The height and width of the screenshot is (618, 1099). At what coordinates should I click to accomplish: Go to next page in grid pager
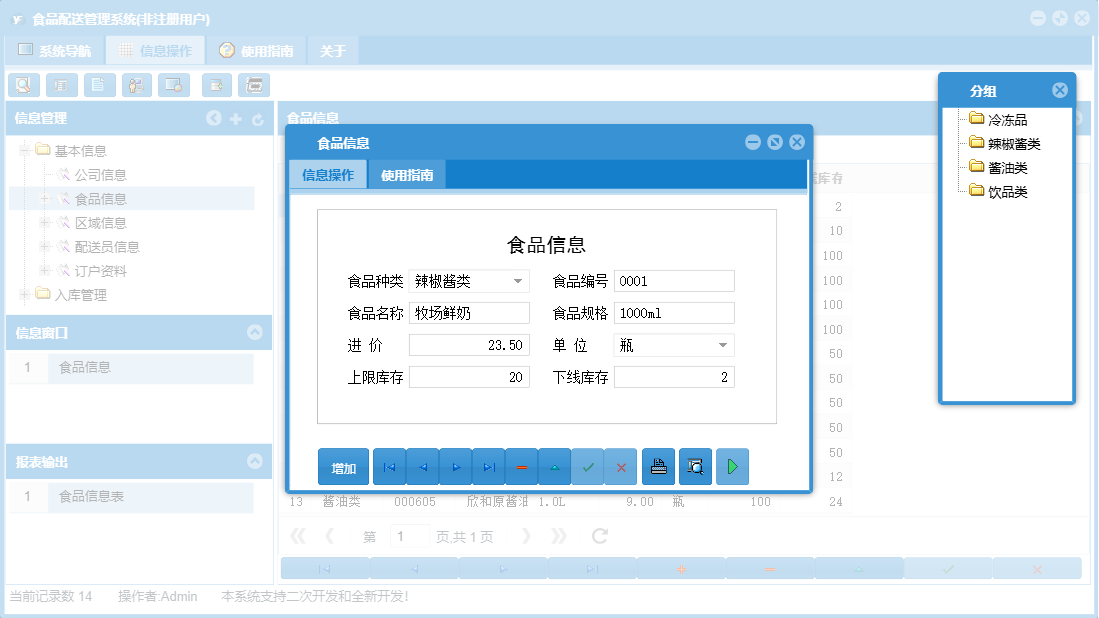click(526, 536)
